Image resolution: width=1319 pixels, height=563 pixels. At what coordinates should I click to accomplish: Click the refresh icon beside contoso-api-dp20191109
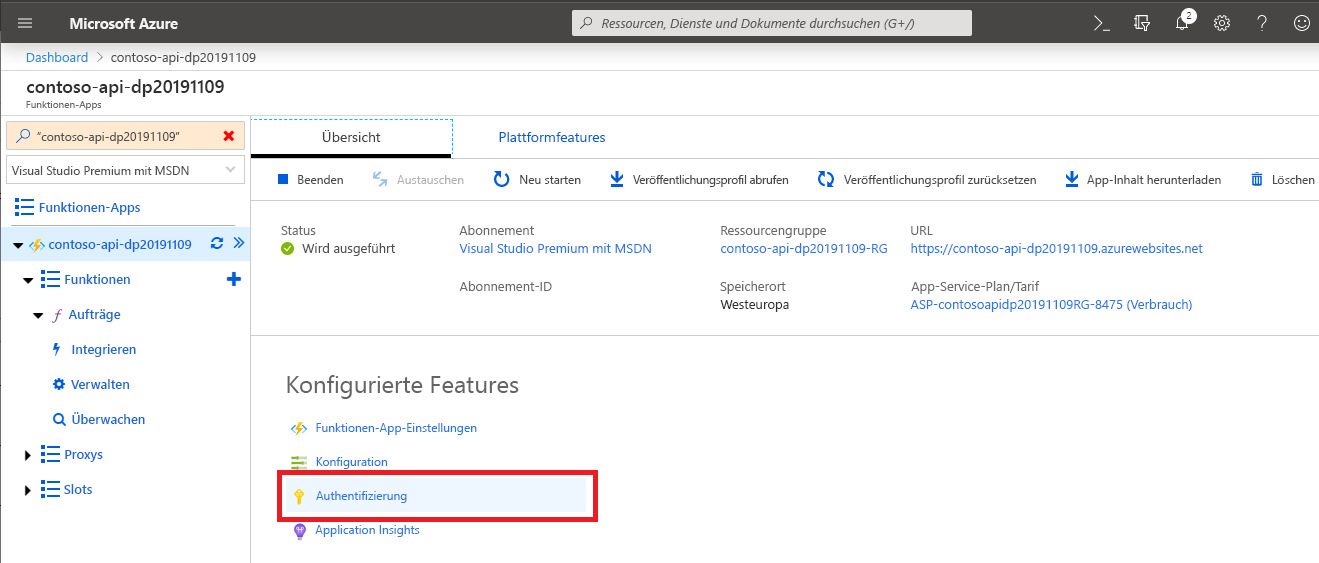(217, 243)
